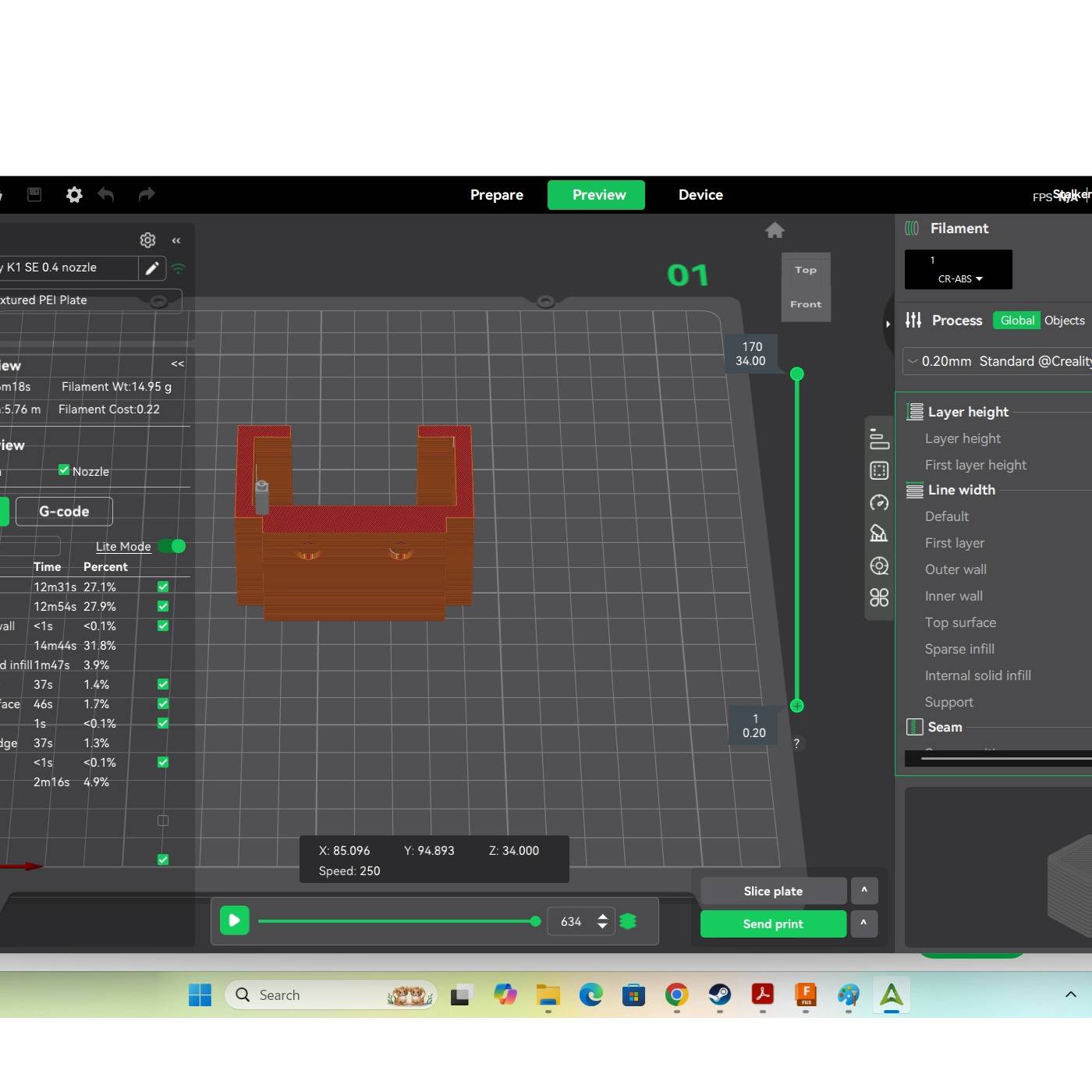
Task: Click the Send print button
Action: pos(772,924)
